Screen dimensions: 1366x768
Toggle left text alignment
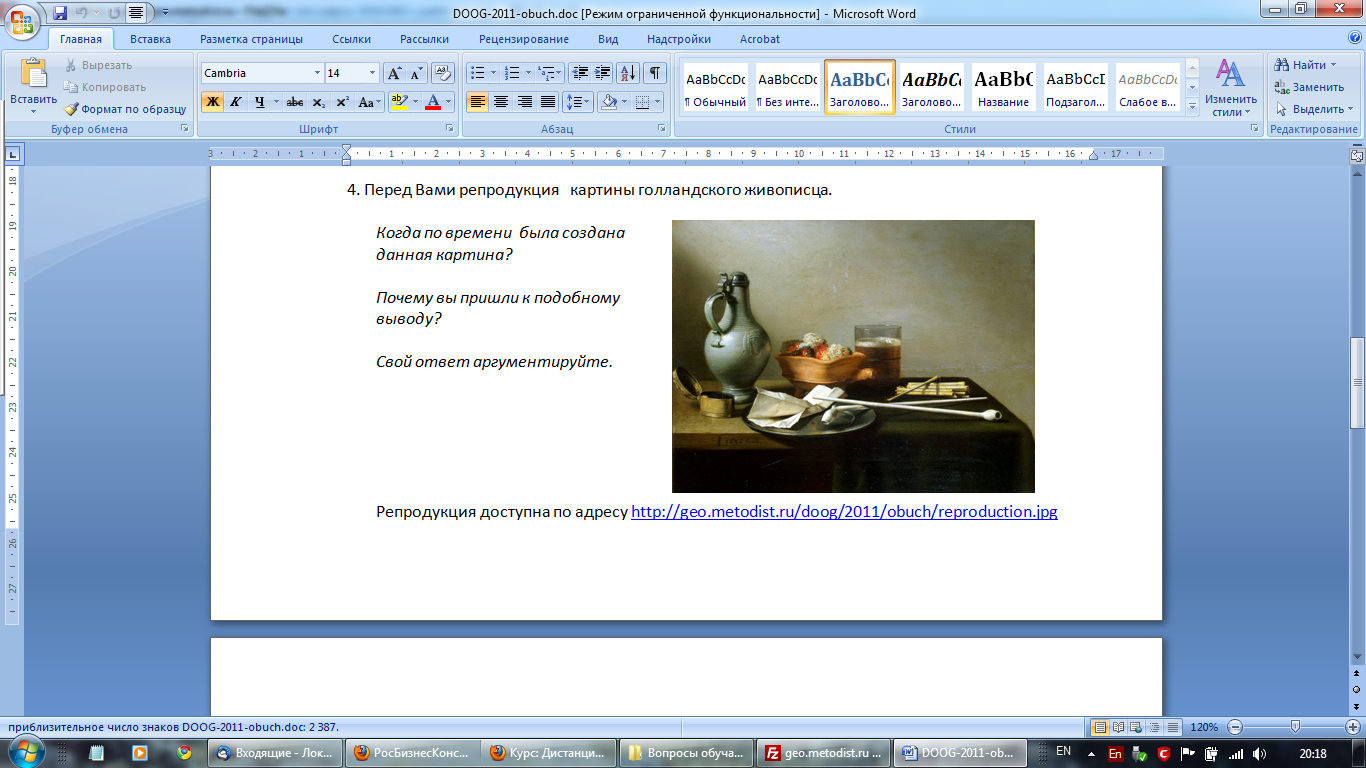(x=477, y=102)
